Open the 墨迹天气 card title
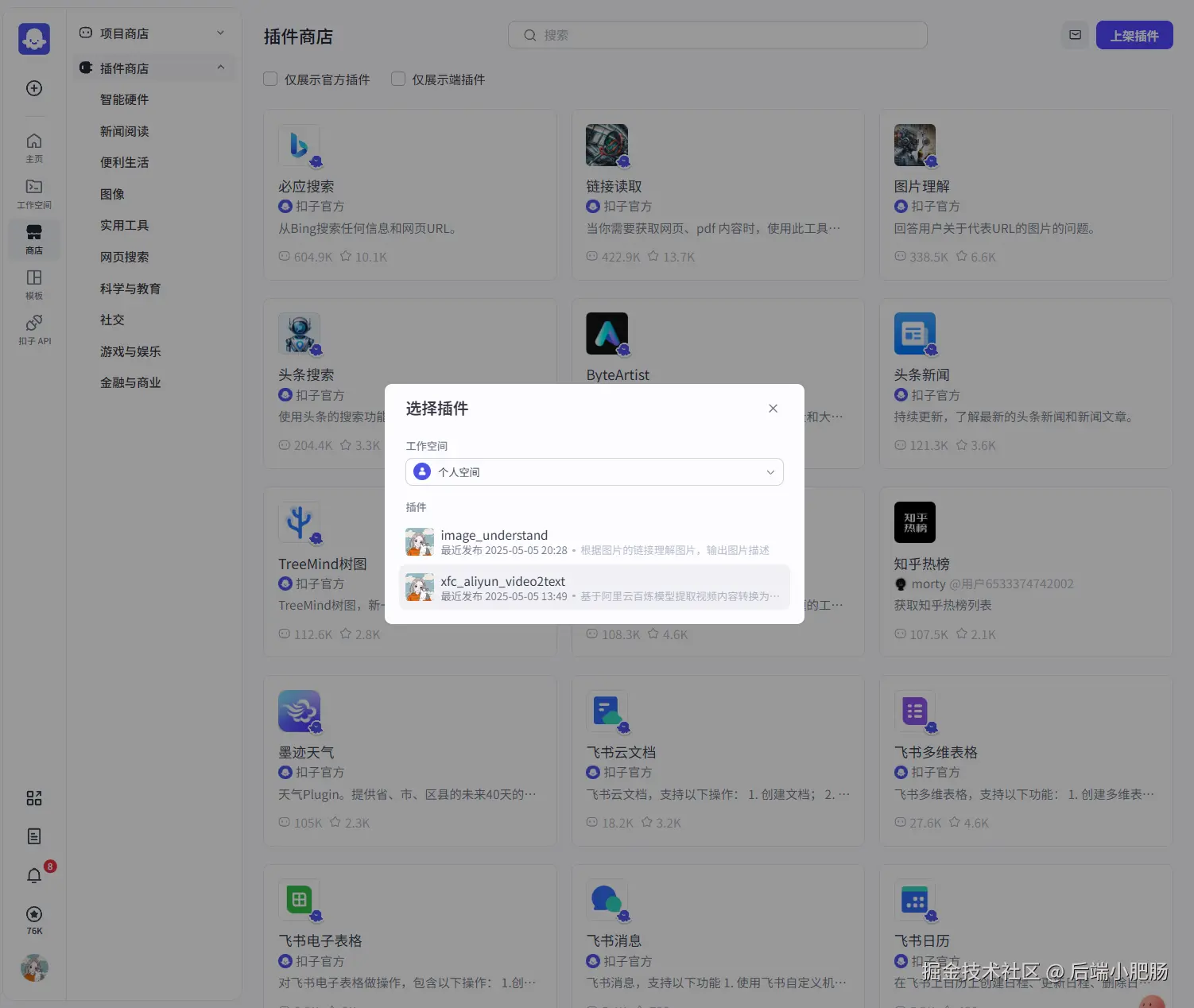This screenshot has height=1008, width=1194. click(x=306, y=752)
